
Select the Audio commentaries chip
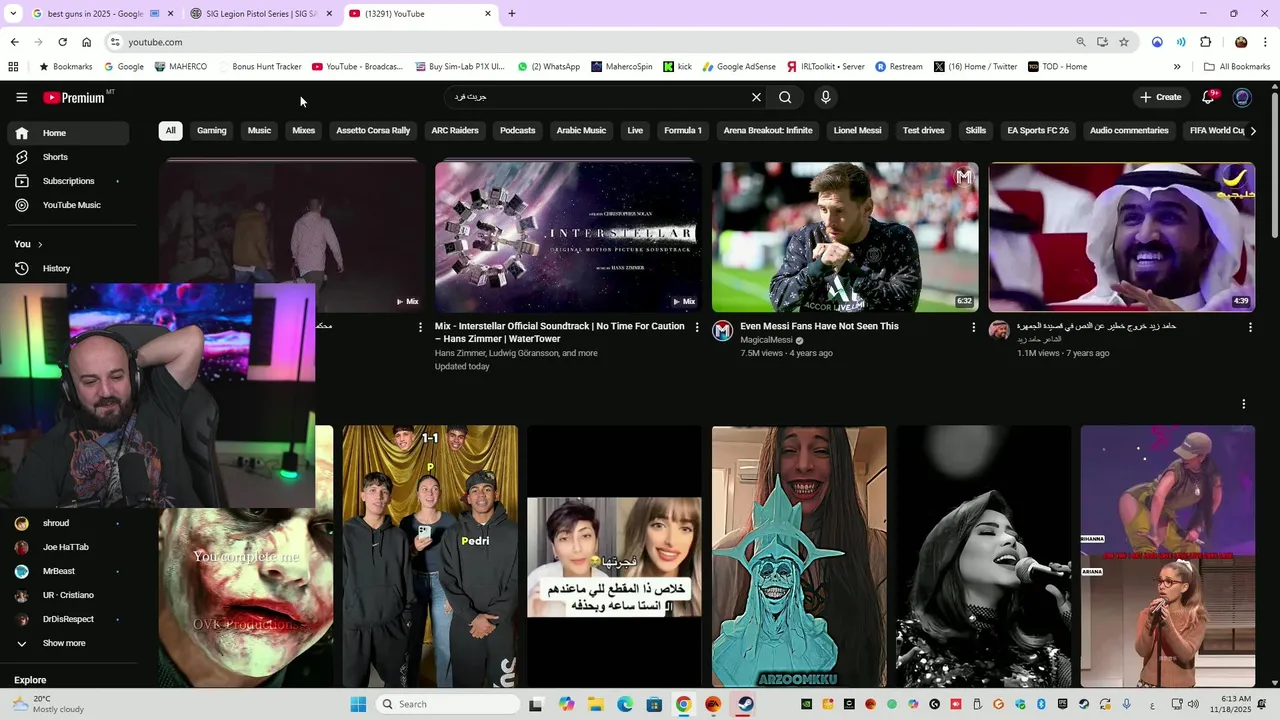1129,131
